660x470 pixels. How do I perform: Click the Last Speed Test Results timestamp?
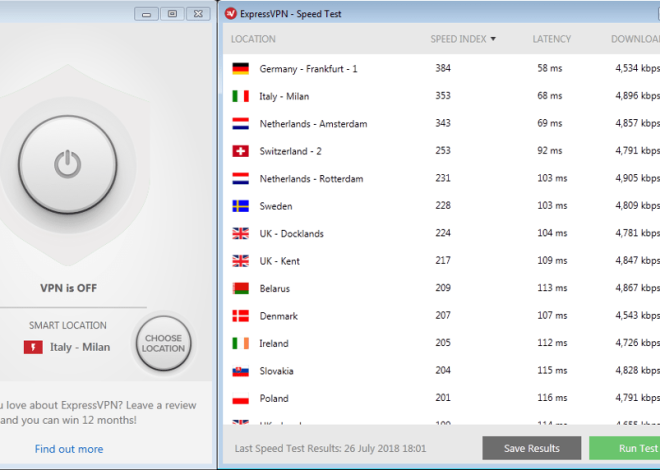click(330, 449)
